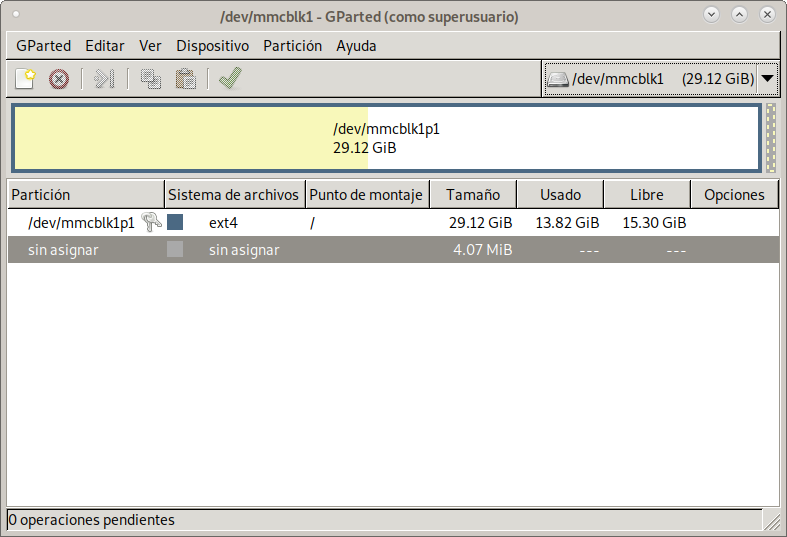Click the blue ext4 color swatch
Viewport: 787px width, 537px height.
coord(175,222)
